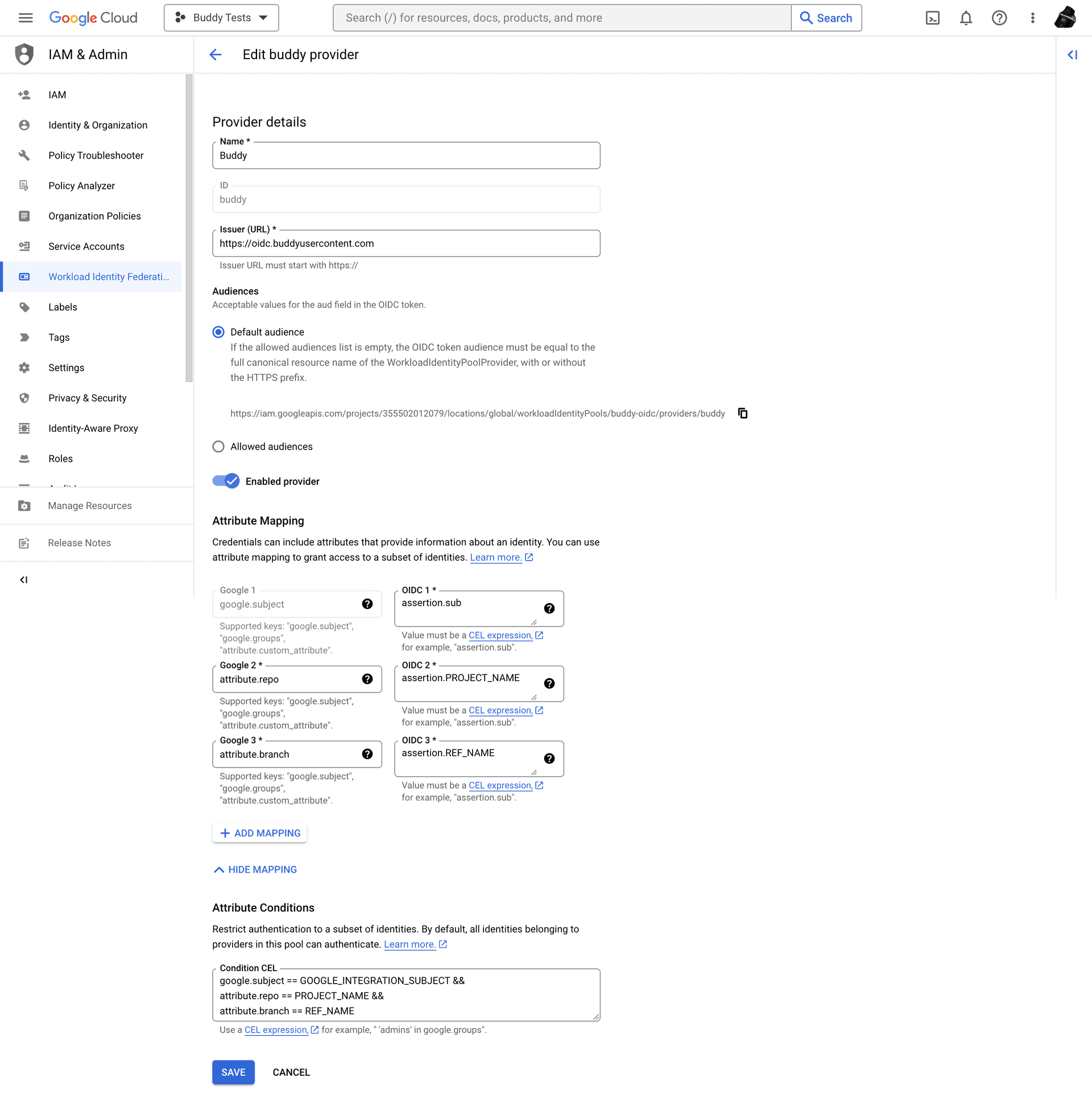Show help for OIDC 2 field

(x=549, y=683)
